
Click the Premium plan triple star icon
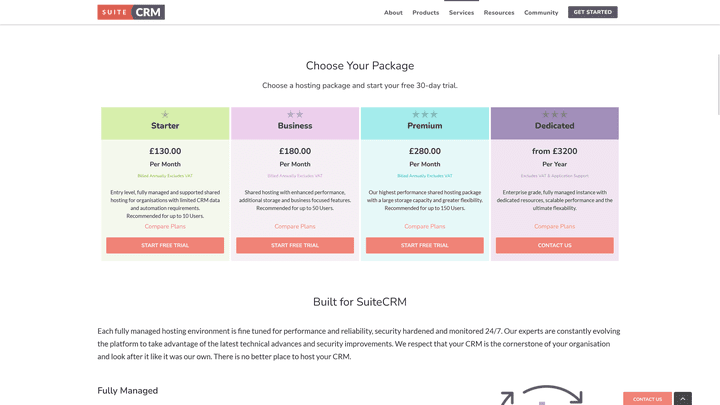click(x=425, y=115)
